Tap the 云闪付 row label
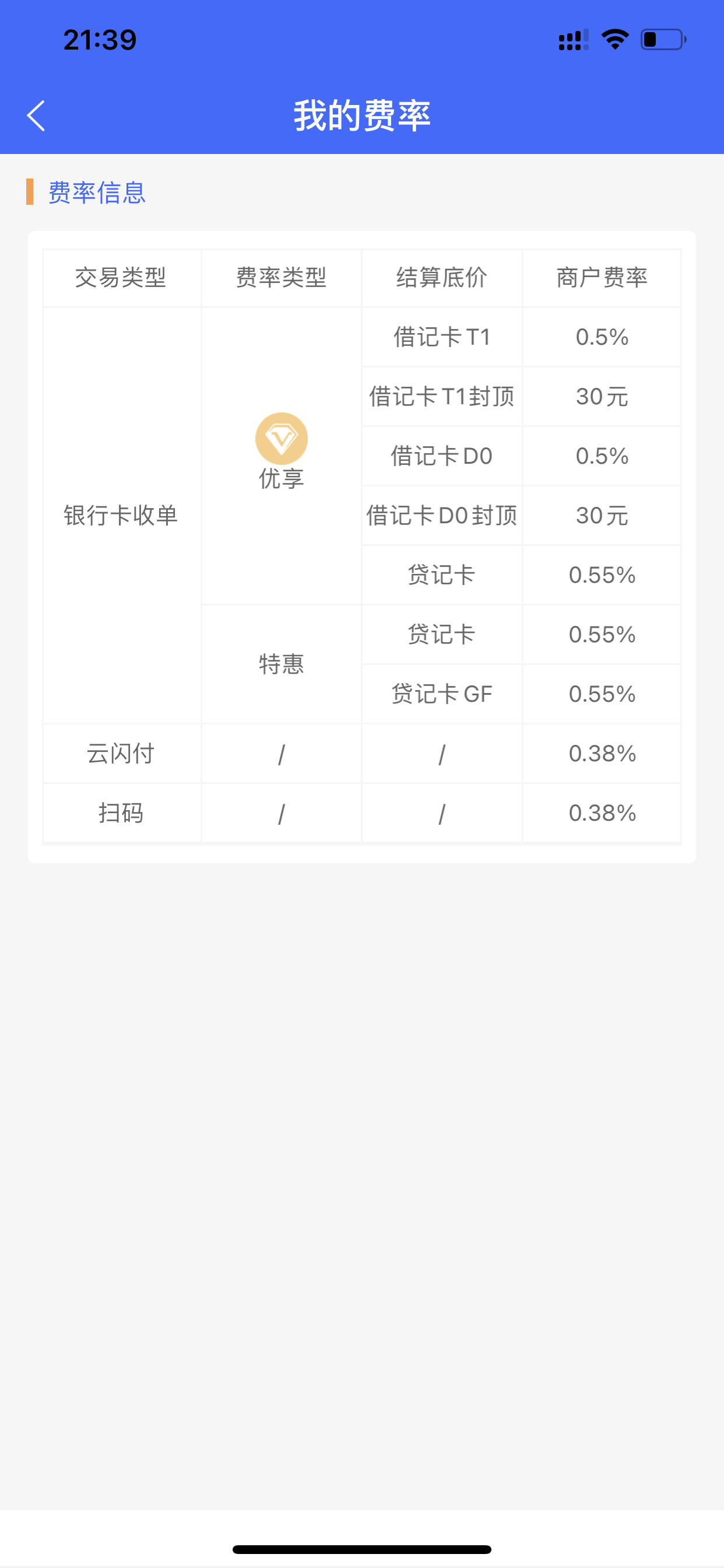Viewport: 724px width, 1568px height. [x=121, y=754]
